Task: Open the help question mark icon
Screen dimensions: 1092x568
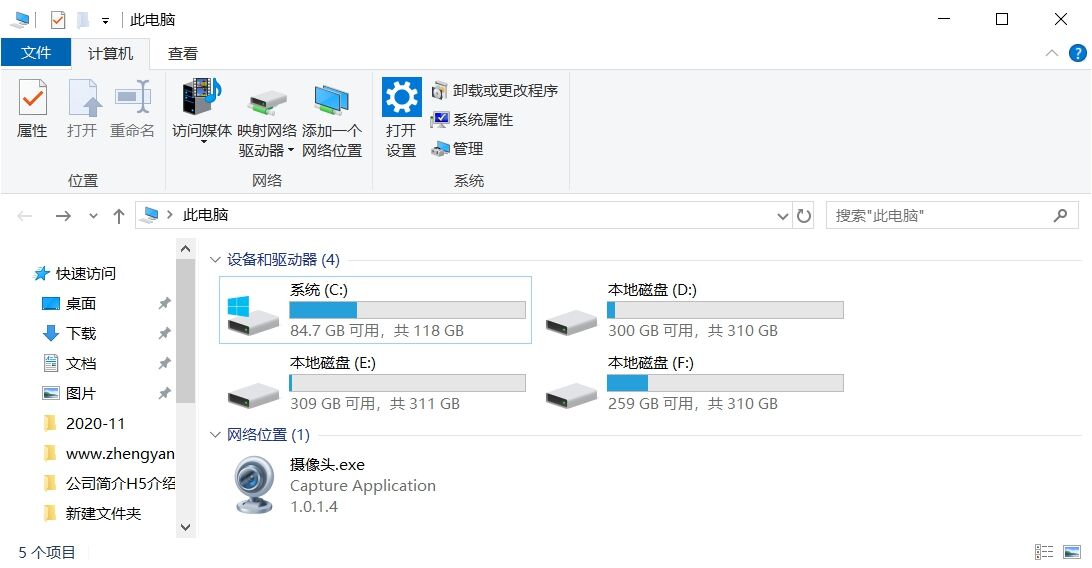Action: pos(1077,53)
